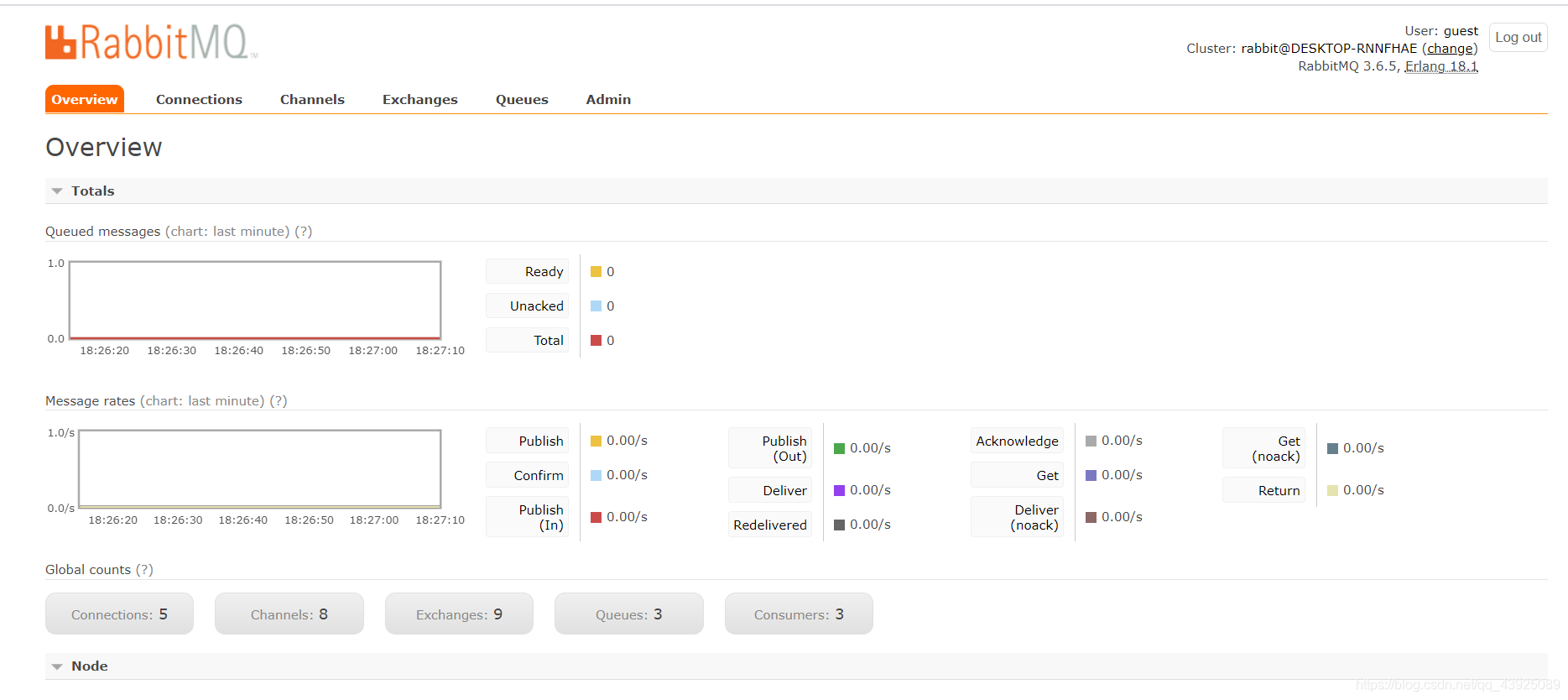Switch to the Connections tab
This screenshot has width=1568, height=700.
199,99
